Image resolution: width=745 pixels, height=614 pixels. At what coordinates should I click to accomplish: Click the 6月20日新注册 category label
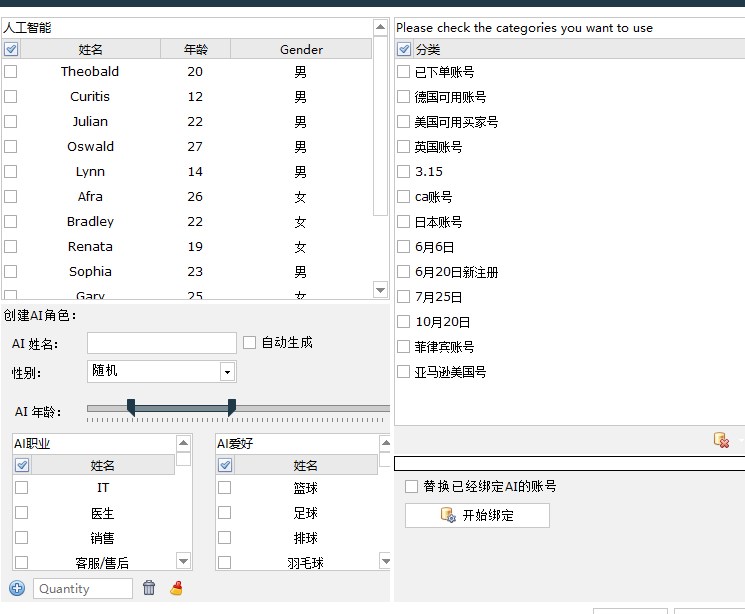pyautogui.click(x=457, y=272)
